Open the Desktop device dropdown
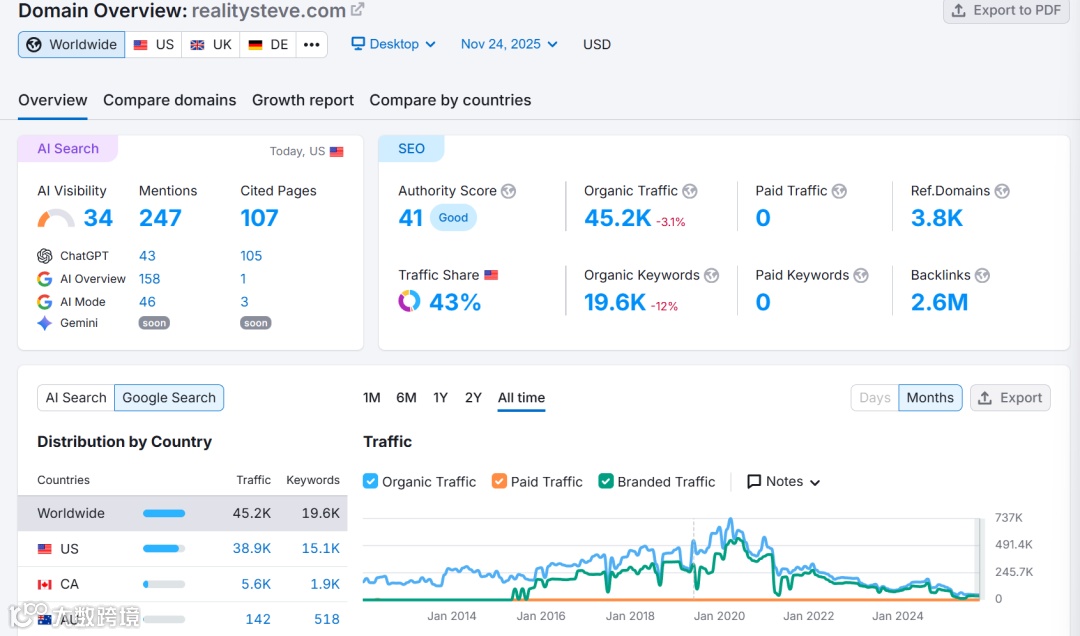This screenshot has height=636, width=1080. tap(393, 44)
